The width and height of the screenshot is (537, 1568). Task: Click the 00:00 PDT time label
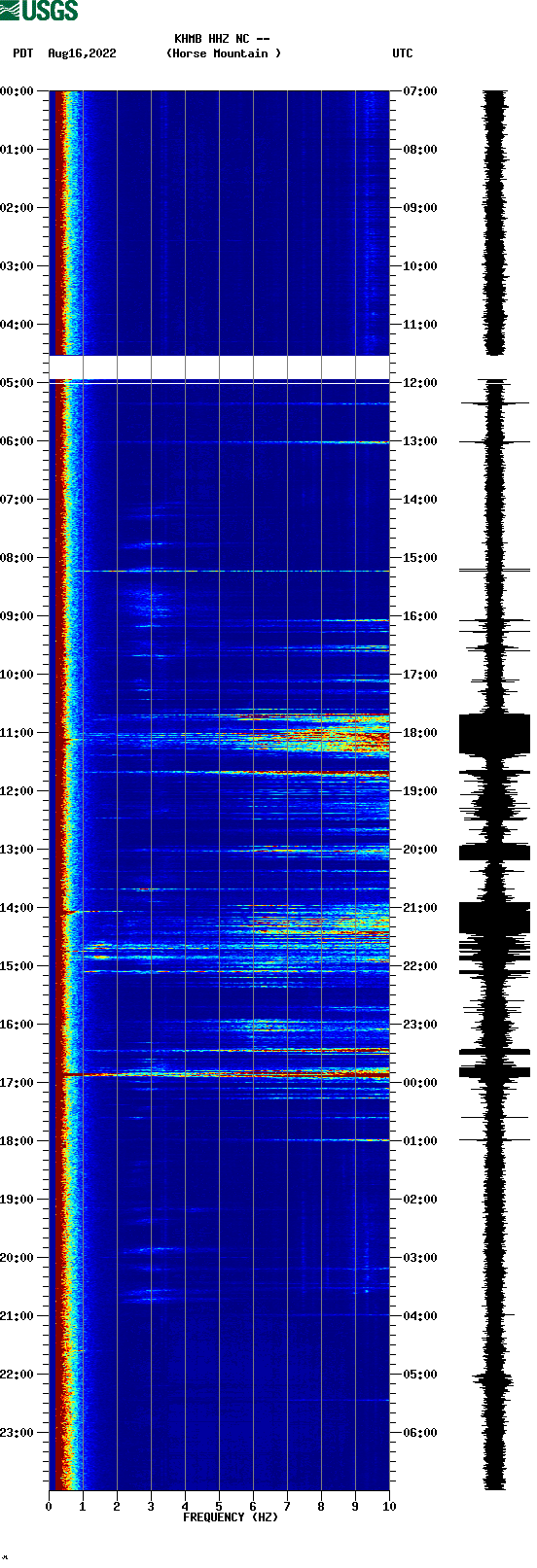pos(17,91)
